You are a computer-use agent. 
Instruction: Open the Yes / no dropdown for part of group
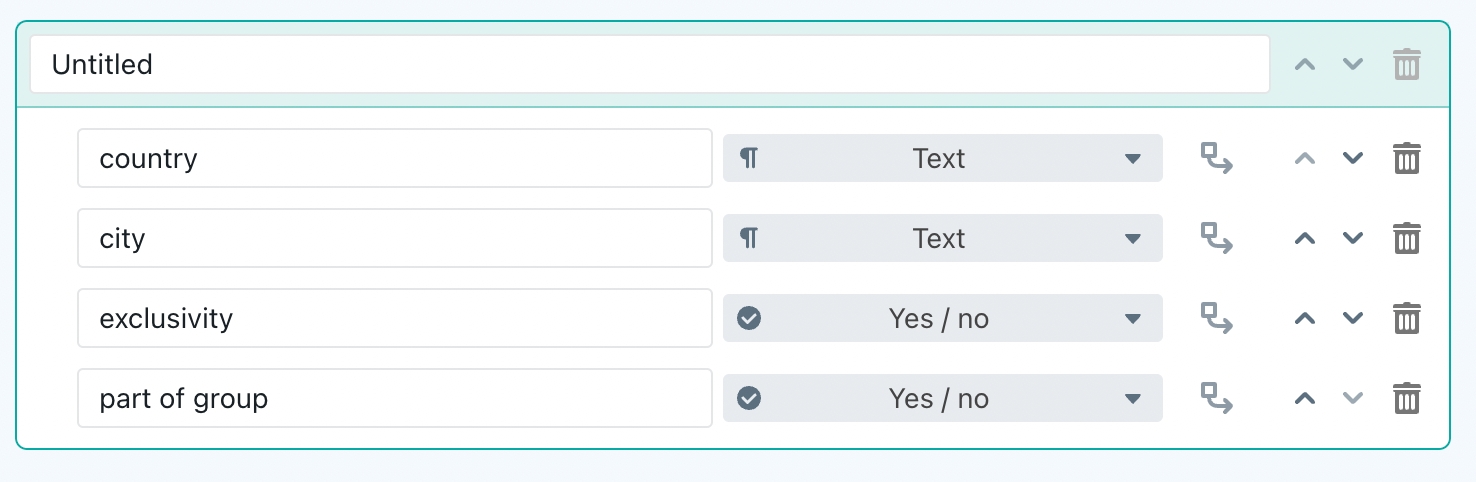tap(943, 398)
